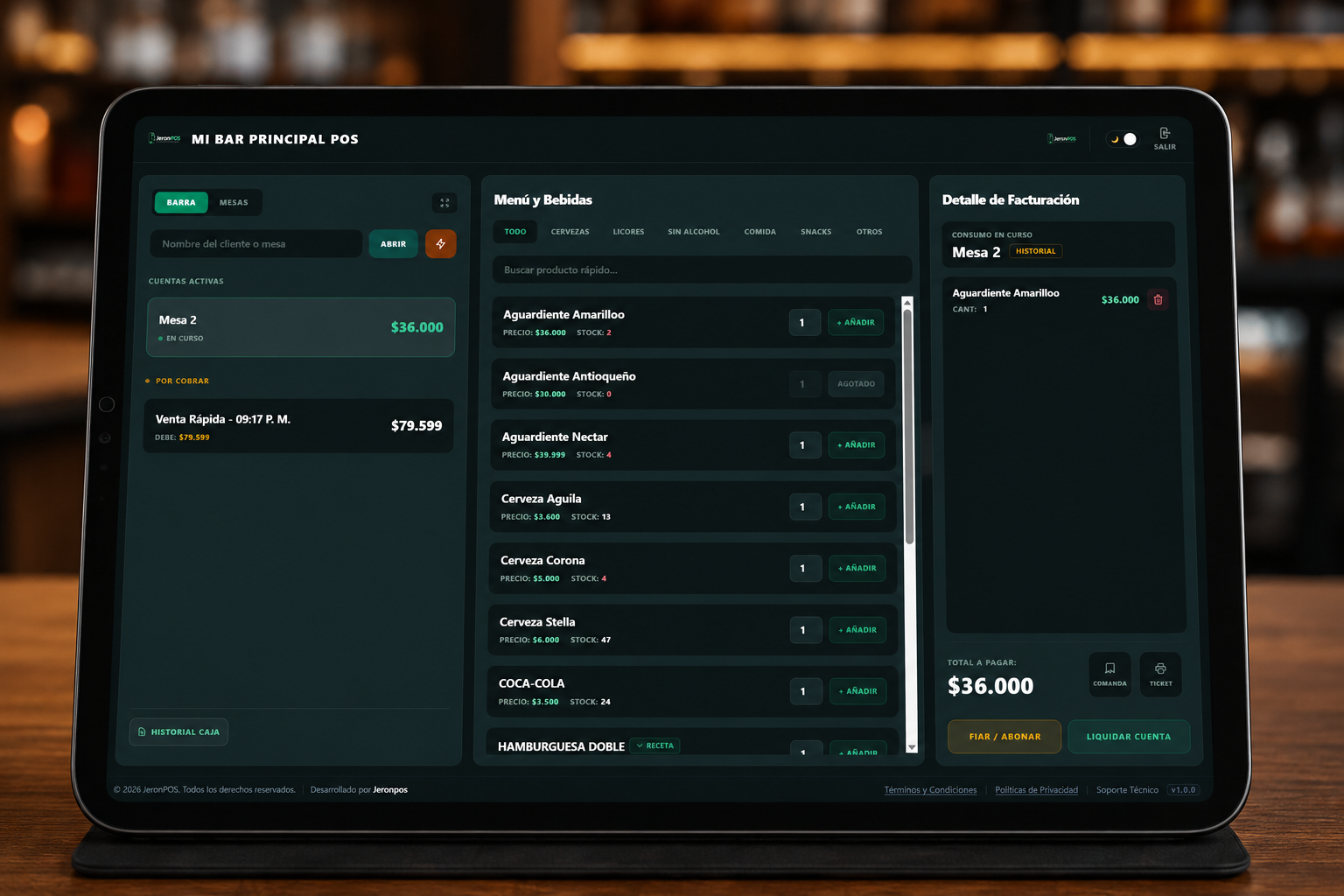
Task: Add Cerveza Stella using its Añadir button
Action: pyautogui.click(x=857, y=630)
